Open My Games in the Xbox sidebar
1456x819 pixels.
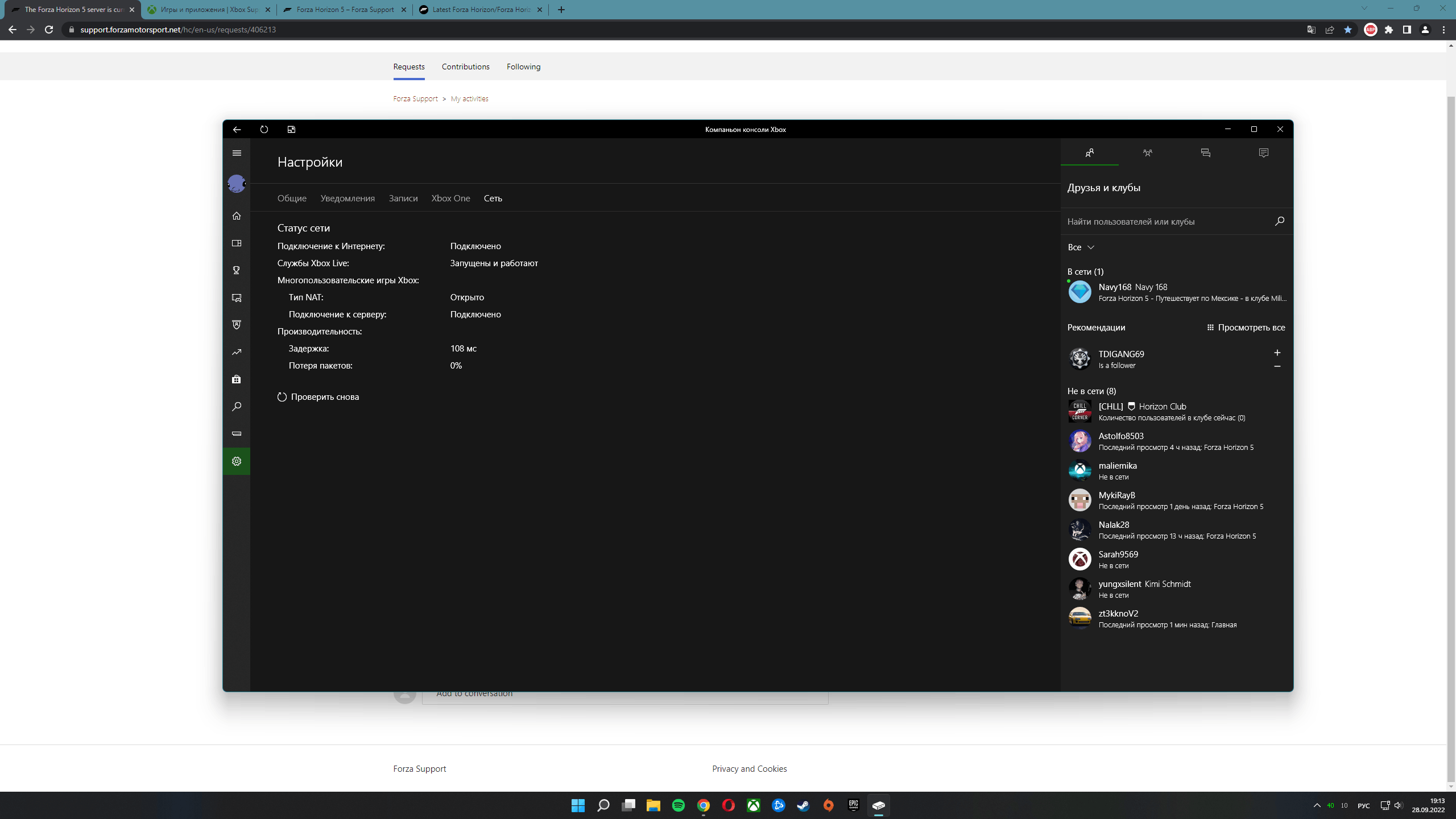(237, 243)
